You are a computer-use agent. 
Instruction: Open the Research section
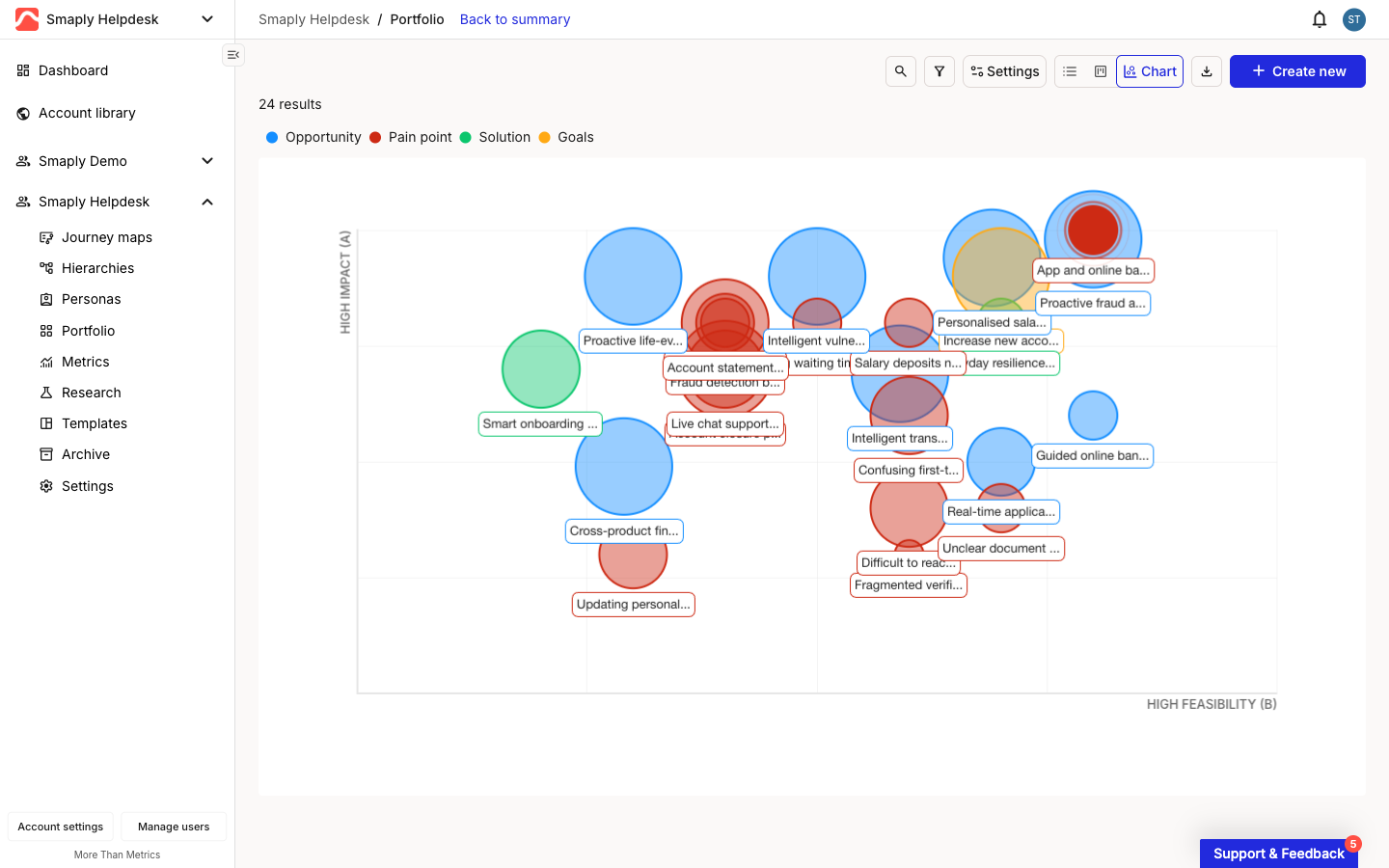91,393
